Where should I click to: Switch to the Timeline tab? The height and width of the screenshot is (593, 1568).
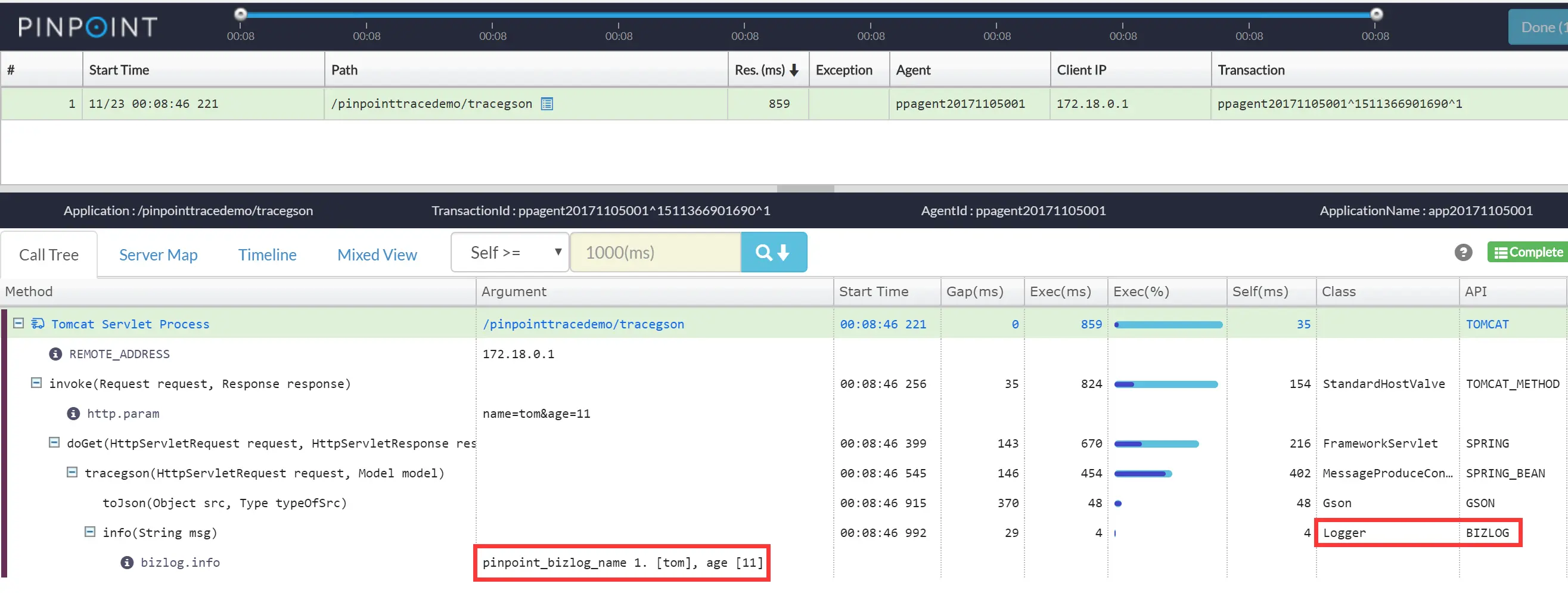(x=267, y=255)
